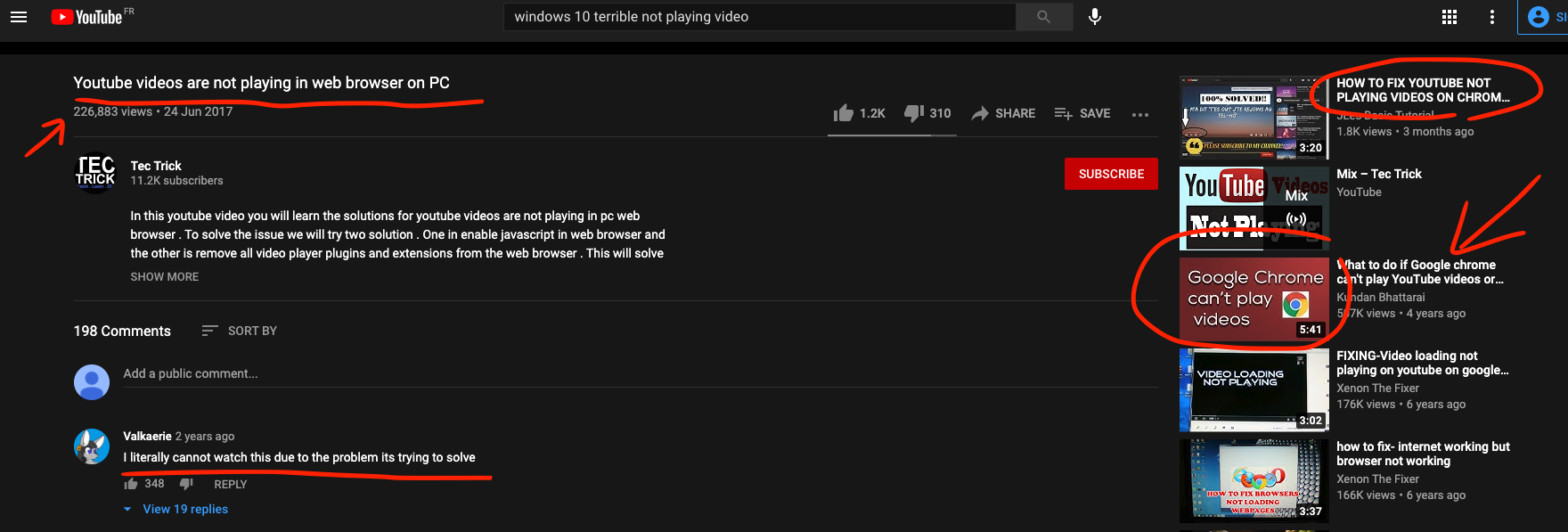The width and height of the screenshot is (1568, 532).
Task: Open thumbnail of 3:20 Chrome fix video
Action: pyautogui.click(x=1254, y=118)
